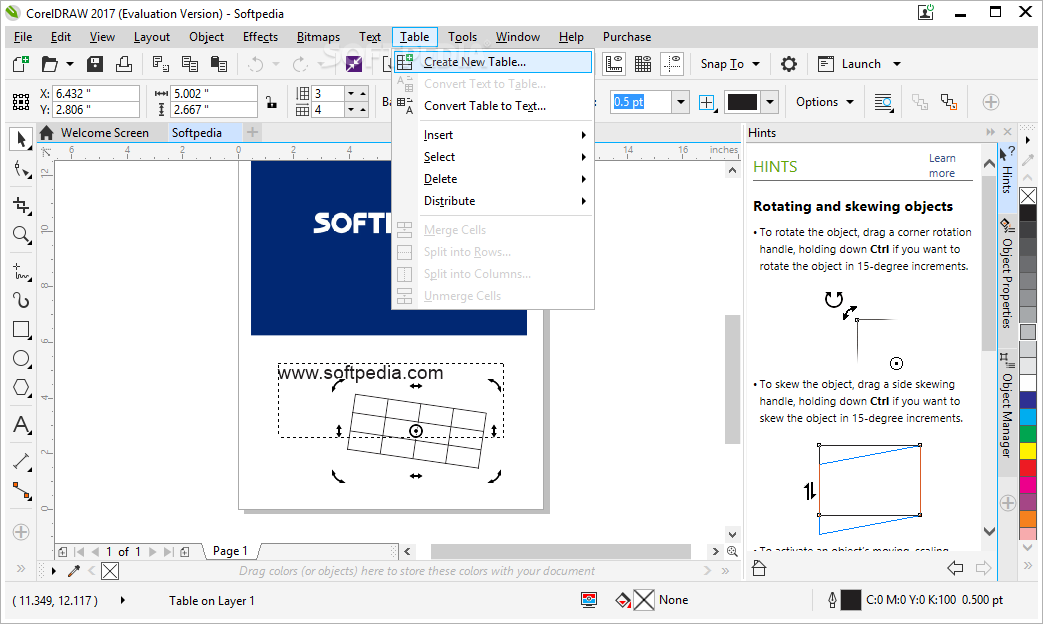Click the black outline color swatch
The image size is (1043, 624).
(x=742, y=102)
